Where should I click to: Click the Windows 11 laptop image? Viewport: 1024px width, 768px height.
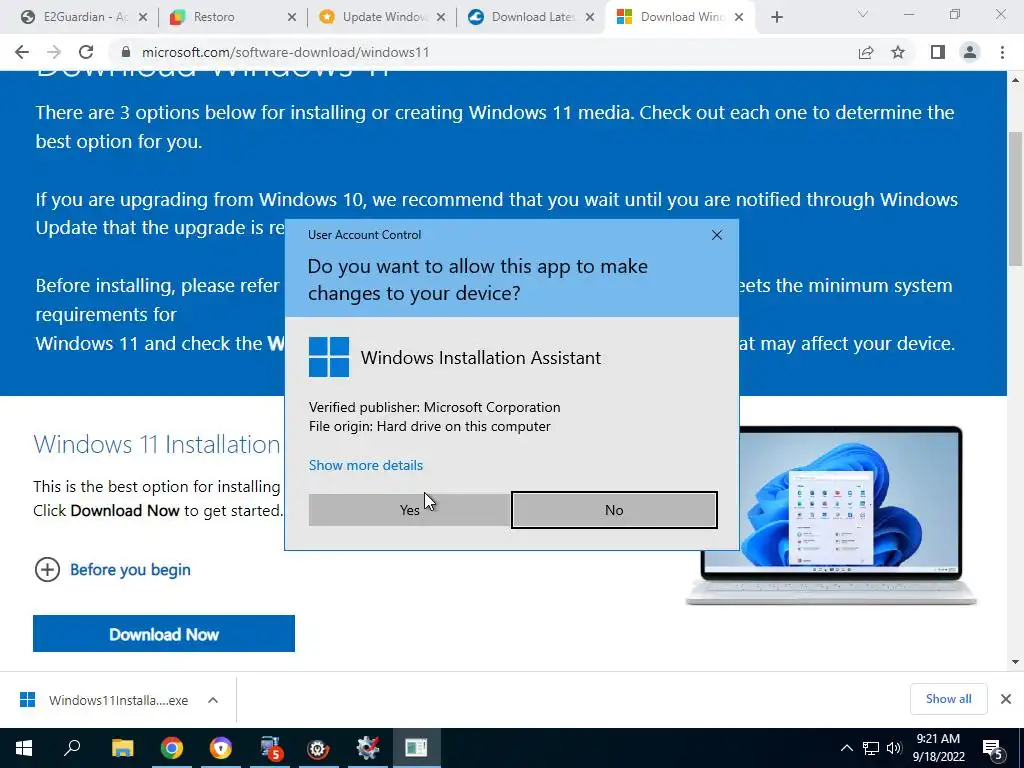(x=831, y=516)
